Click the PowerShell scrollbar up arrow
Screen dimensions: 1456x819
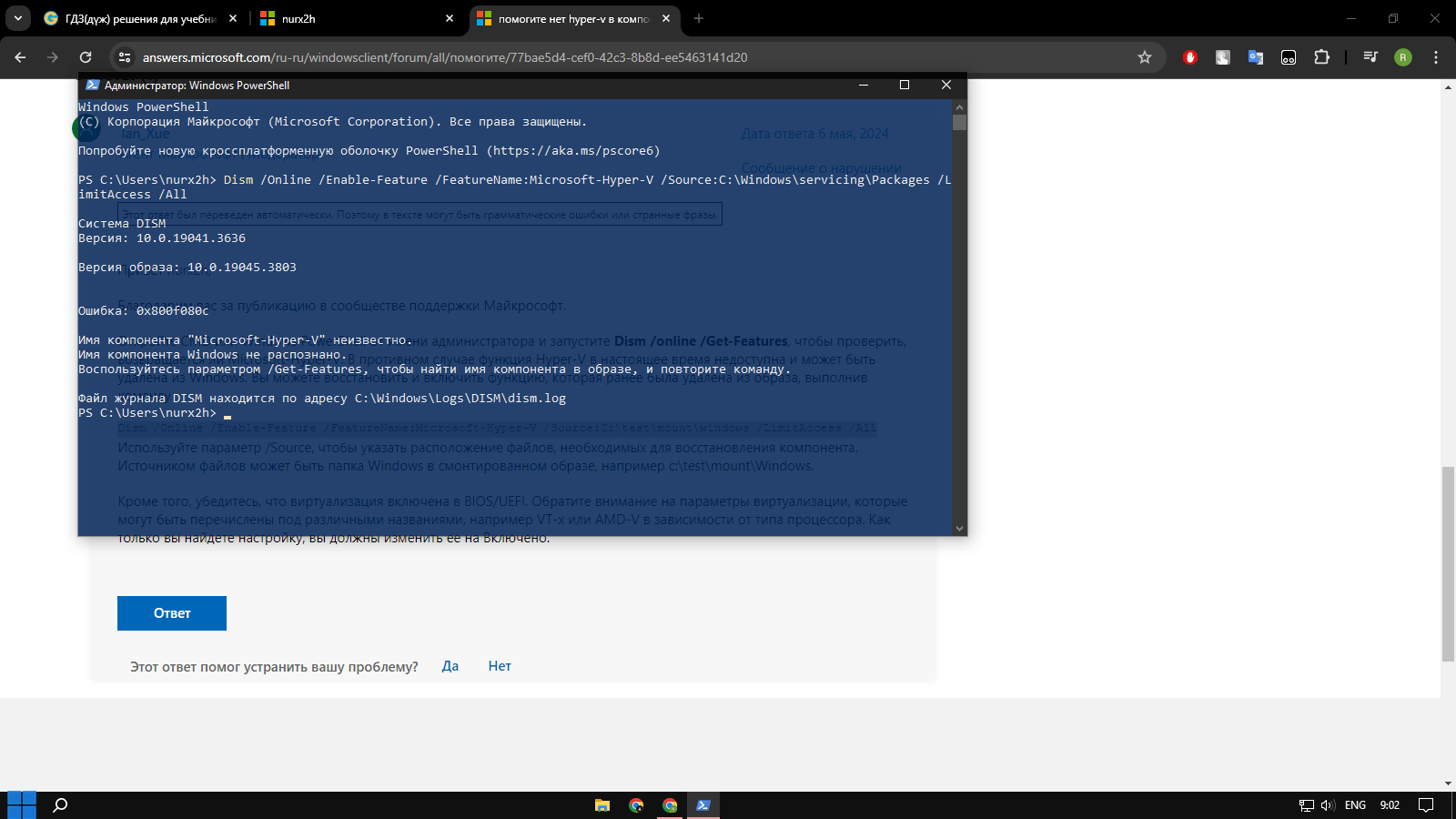(959, 106)
